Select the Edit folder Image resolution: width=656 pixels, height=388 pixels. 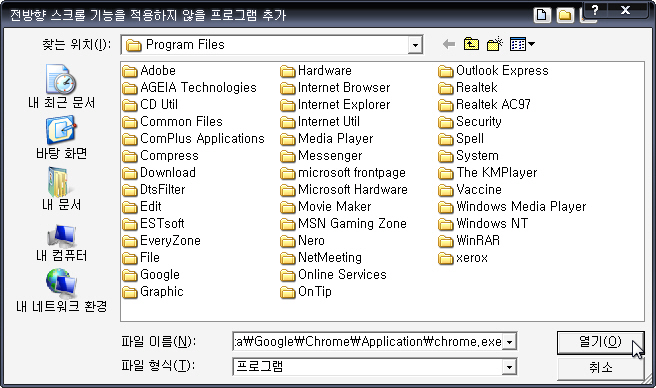(142, 207)
